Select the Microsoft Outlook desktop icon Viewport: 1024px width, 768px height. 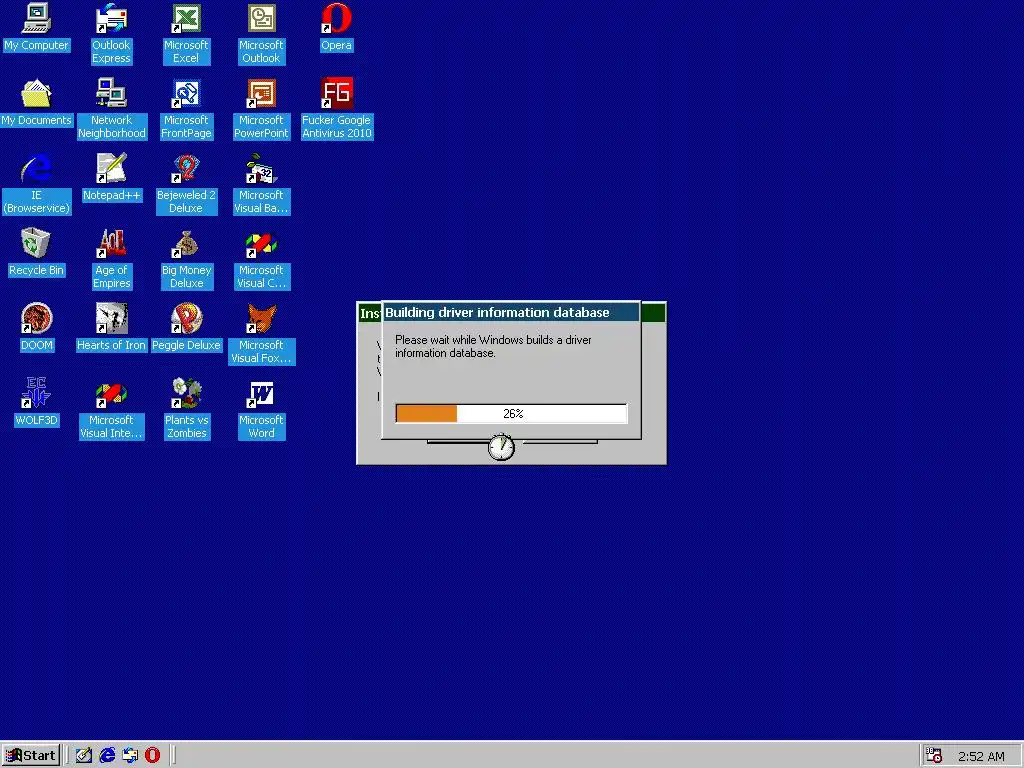coord(261,34)
